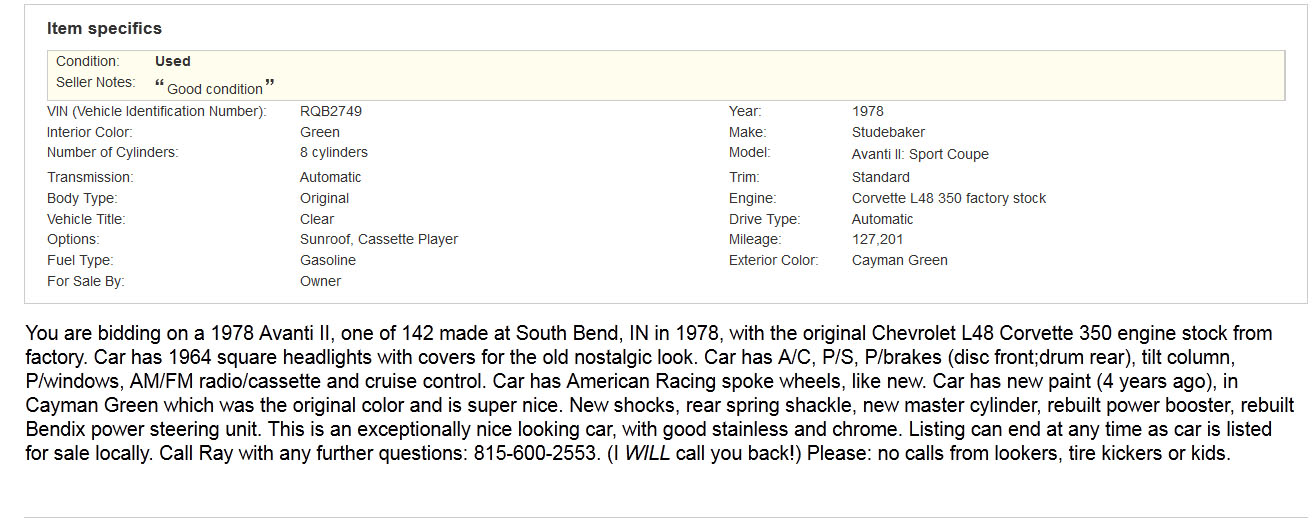Click the "Item specifics" heading
The width and height of the screenshot is (1312, 518).
pyautogui.click(x=104, y=28)
